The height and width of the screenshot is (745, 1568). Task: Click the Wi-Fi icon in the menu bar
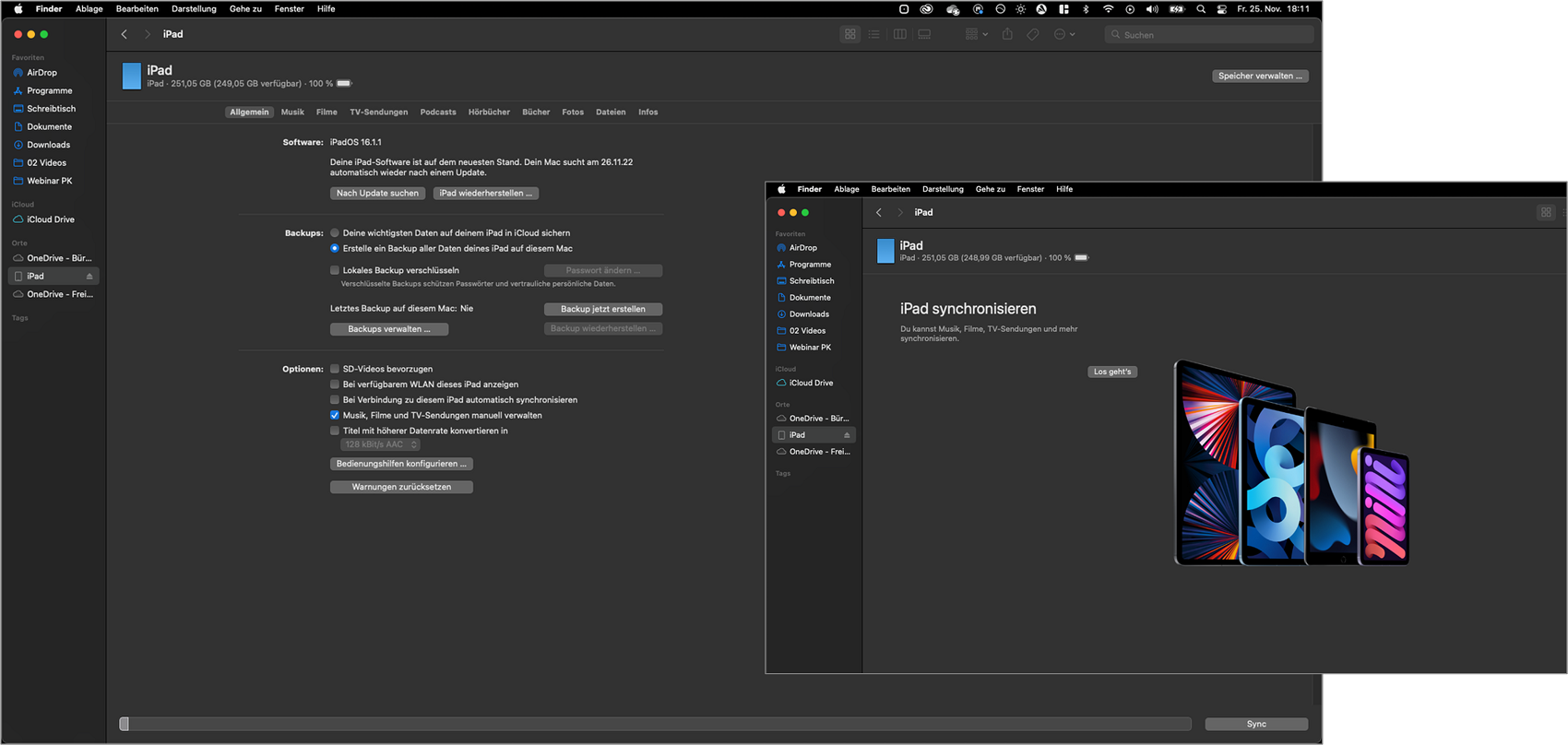[1108, 8]
